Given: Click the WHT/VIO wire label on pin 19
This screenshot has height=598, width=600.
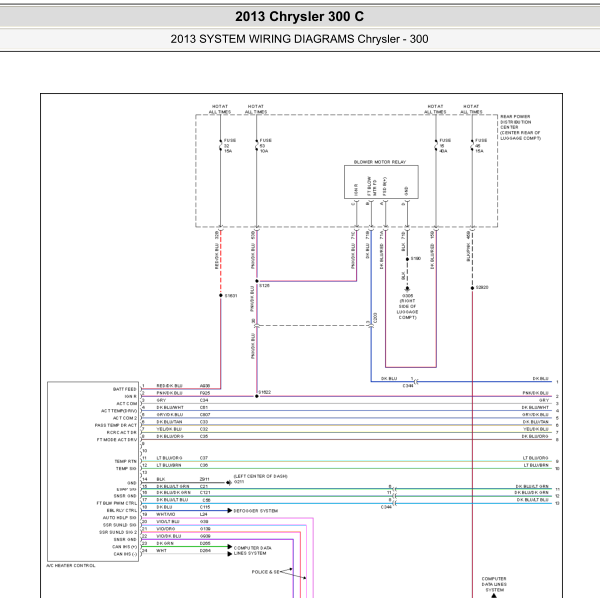Looking at the screenshot, I should [x=166, y=515].
